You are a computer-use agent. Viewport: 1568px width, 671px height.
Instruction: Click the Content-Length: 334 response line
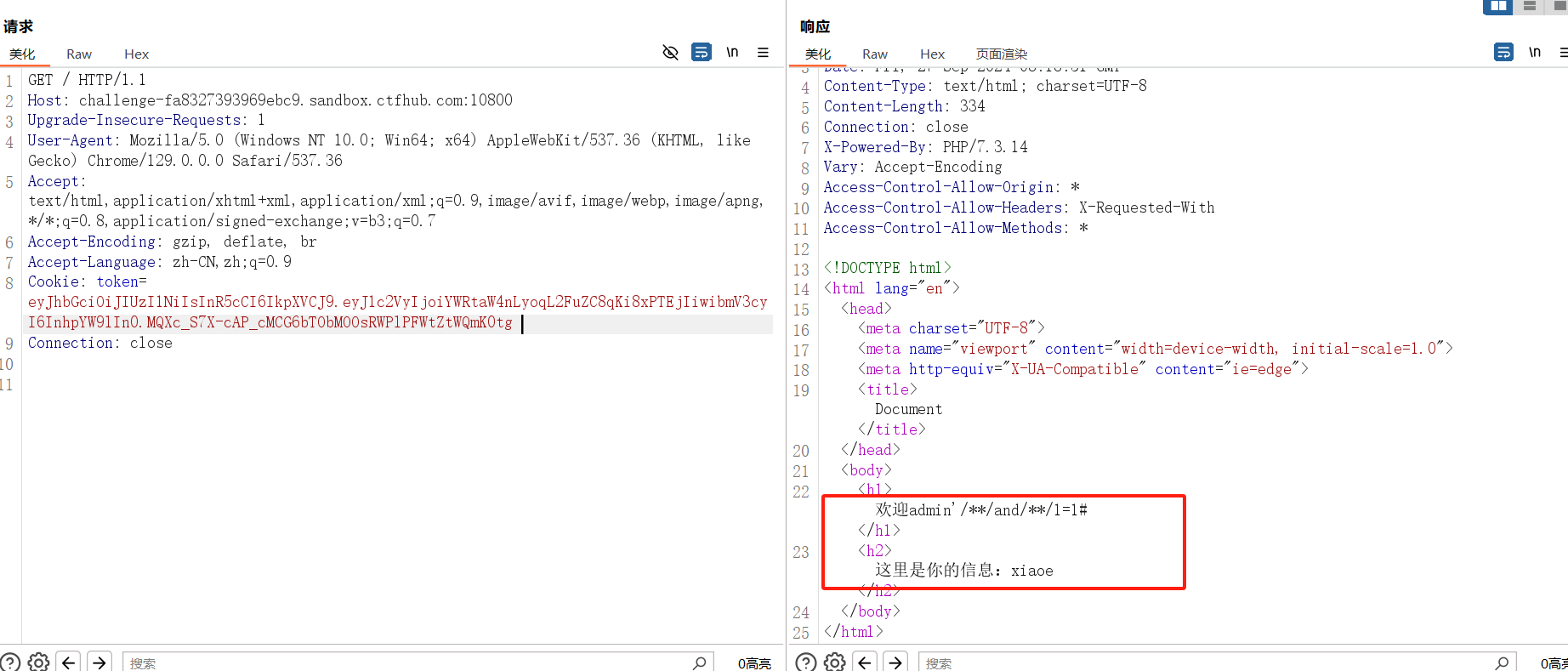click(905, 107)
